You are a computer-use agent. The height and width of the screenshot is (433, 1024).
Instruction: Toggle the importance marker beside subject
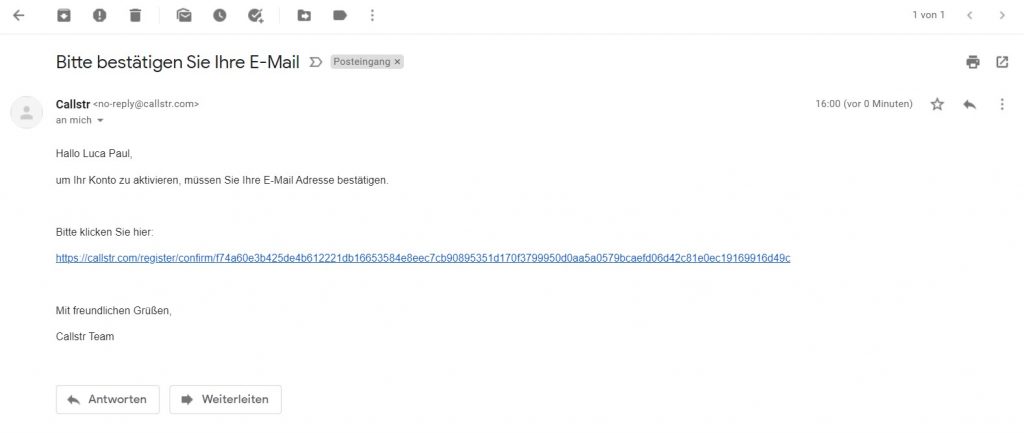[315, 62]
